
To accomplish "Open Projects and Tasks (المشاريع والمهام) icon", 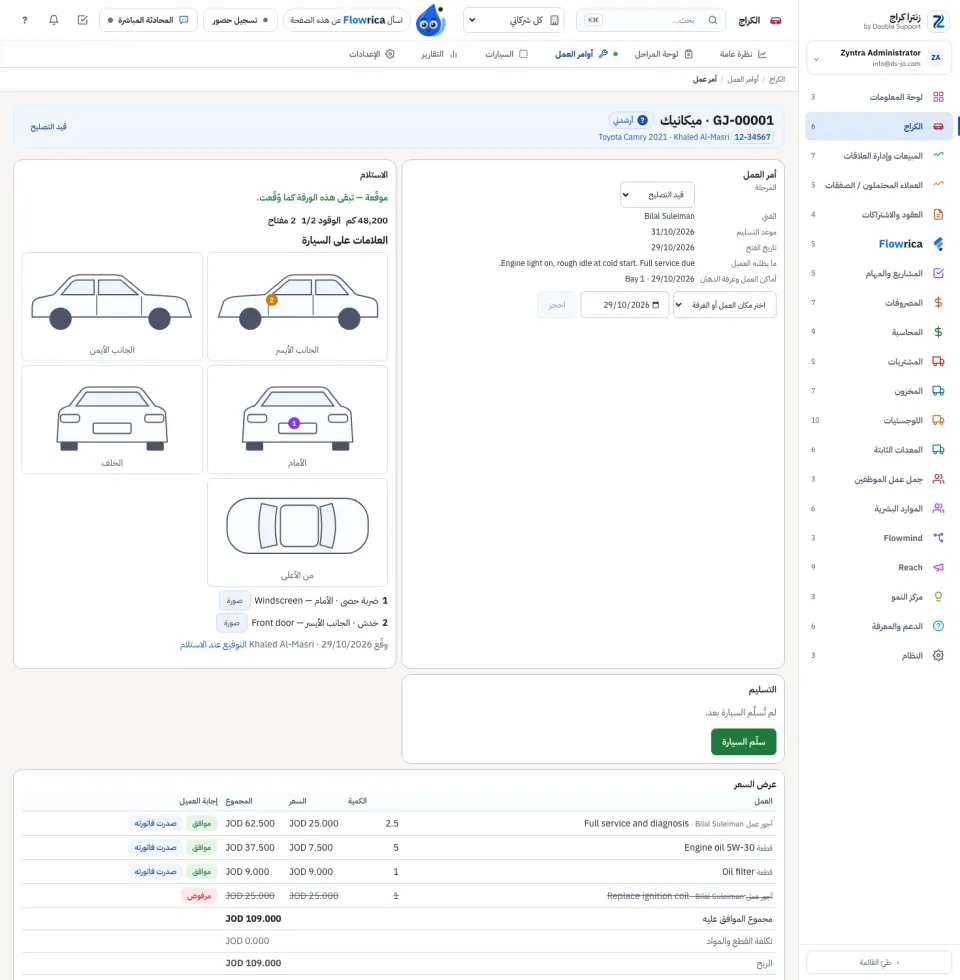I will click(938, 273).
